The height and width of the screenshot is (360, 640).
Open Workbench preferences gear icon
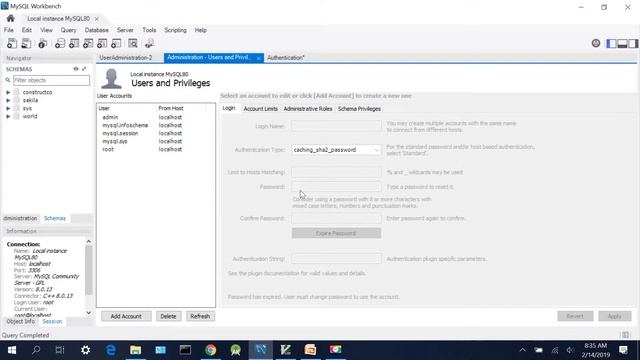coord(596,43)
